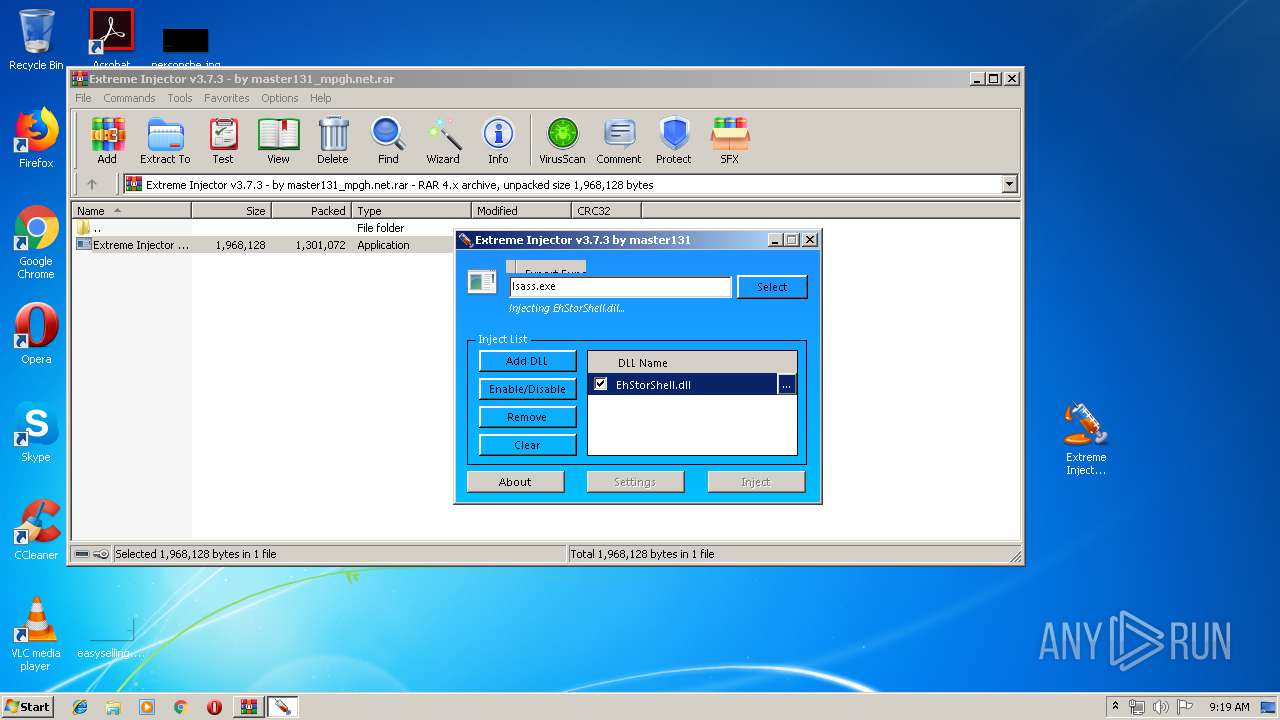This screenshot has height=720, width=1280.
Task: Click the Remove button
Action: point(527,417)
